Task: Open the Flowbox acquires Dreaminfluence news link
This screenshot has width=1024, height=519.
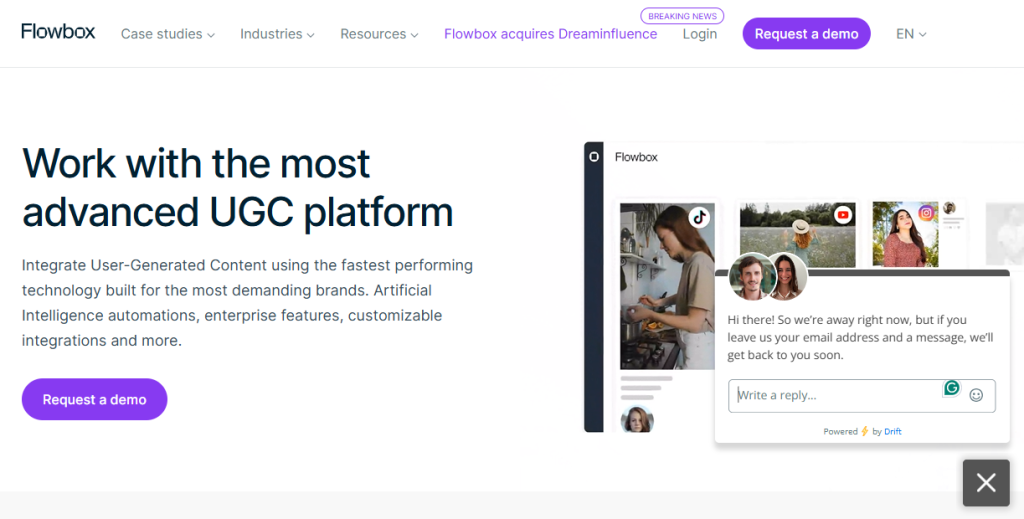Action: point(550,34)
